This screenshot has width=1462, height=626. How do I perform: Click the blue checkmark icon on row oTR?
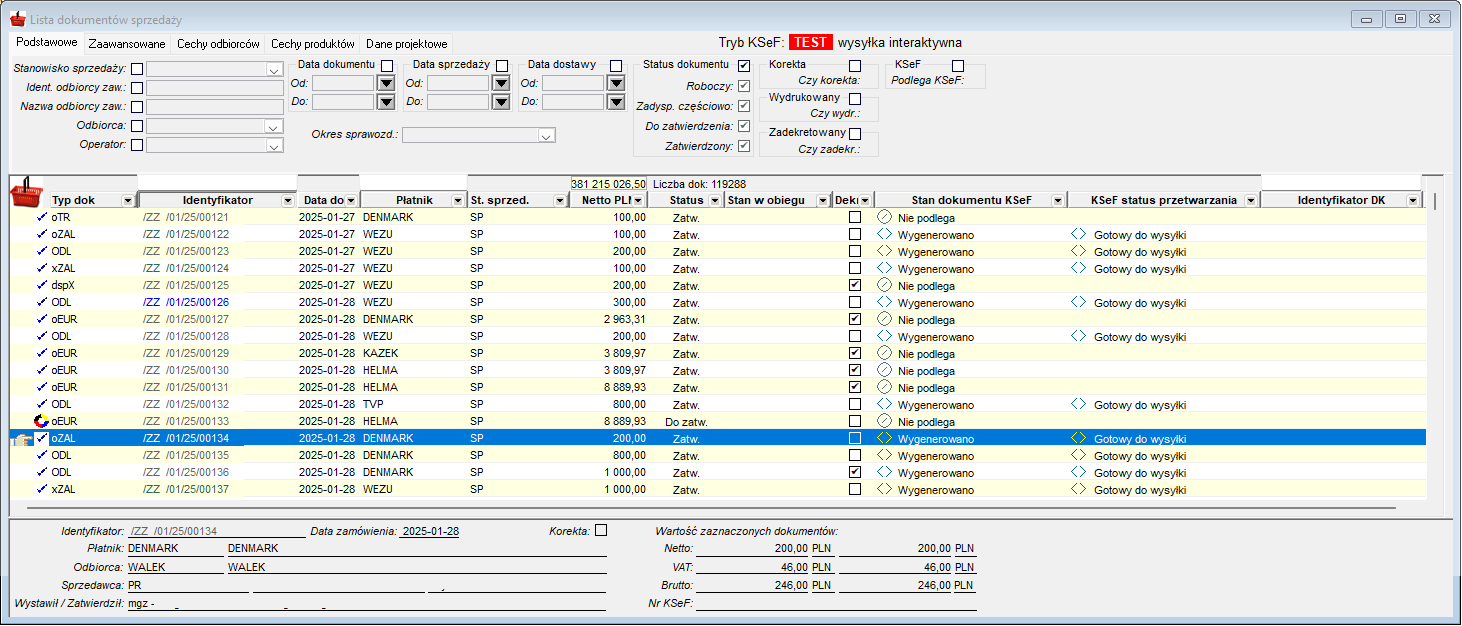pos(41,217)
